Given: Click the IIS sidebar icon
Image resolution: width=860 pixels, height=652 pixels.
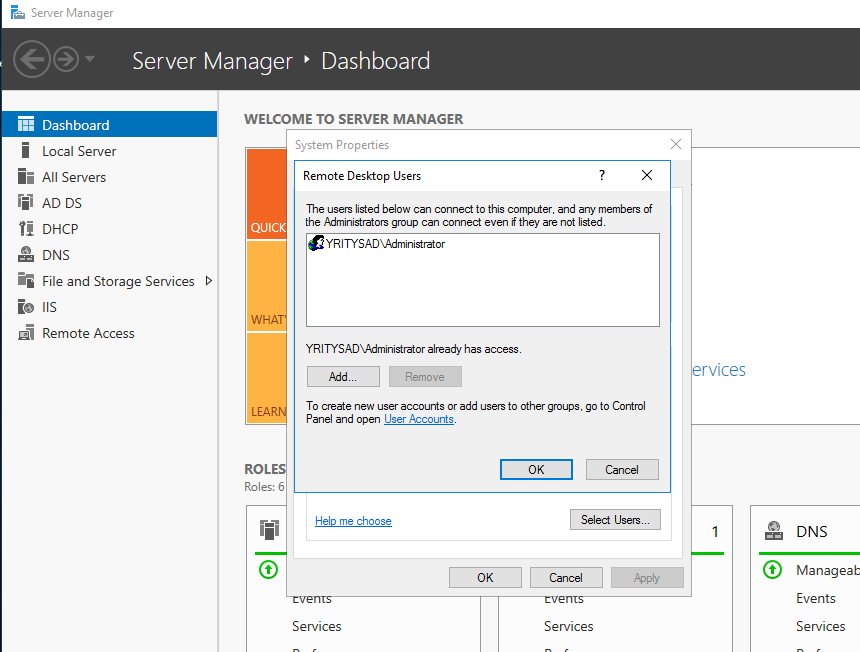Looking at the screenshot, I should [x=26, y=307].
